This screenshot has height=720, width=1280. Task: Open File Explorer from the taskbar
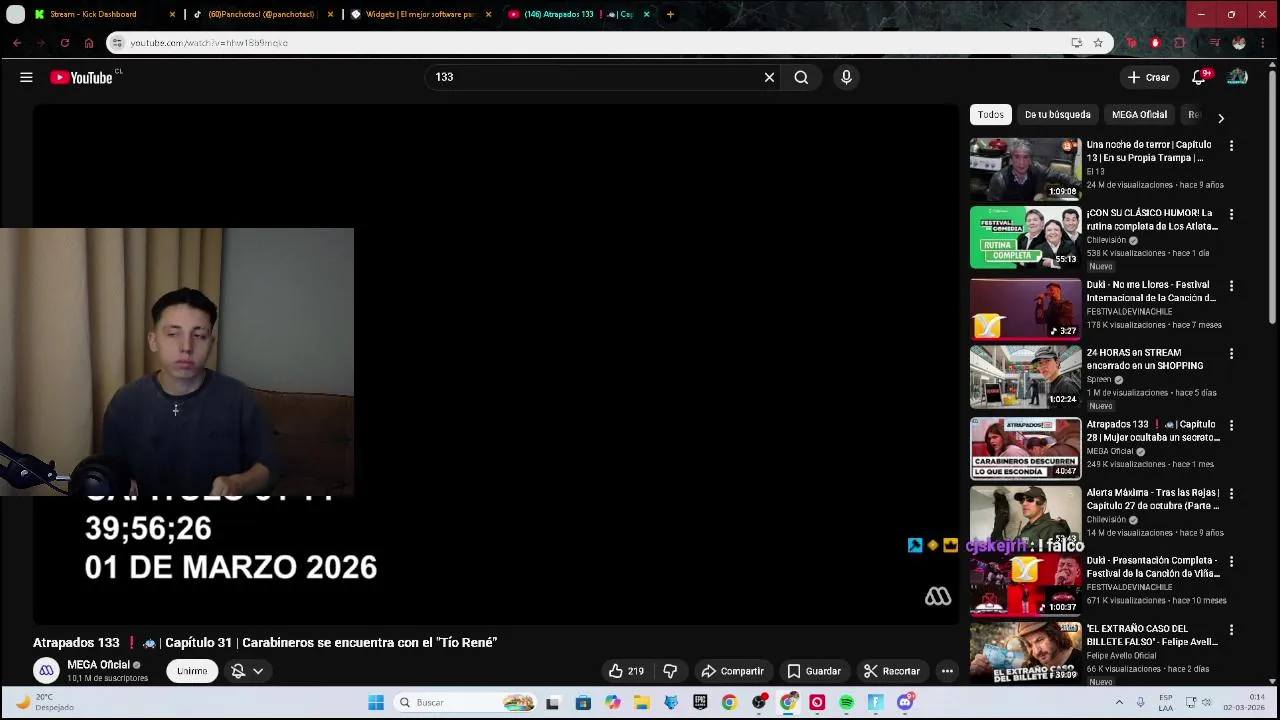[x=641, y=703]
